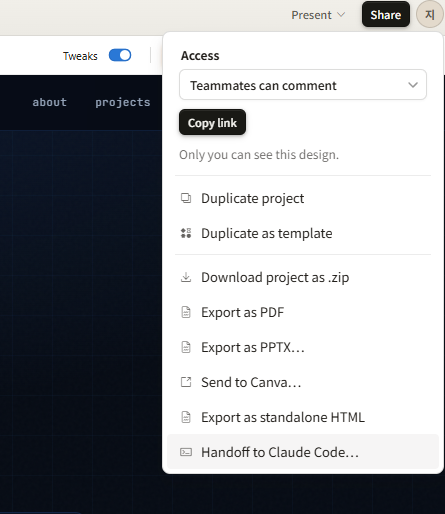Click the Export as PDF file icon
Image resolution: width=445 pixels, height=514 pixels.
tap(186, 312)
